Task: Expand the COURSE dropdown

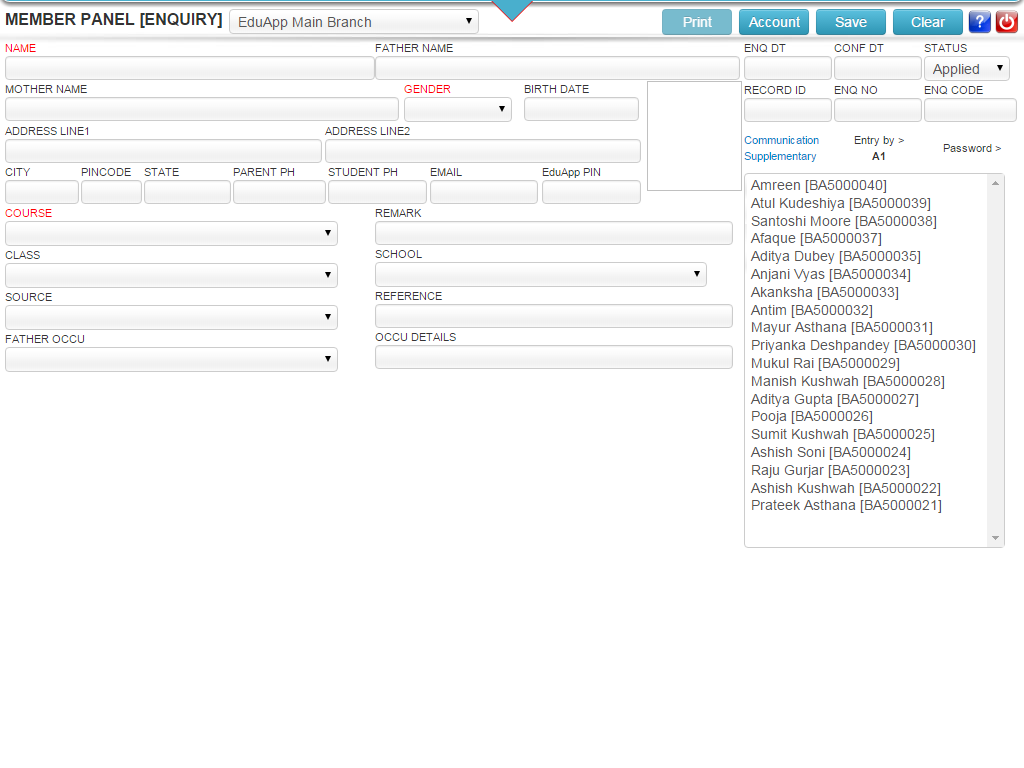Action: tap(171, 233)
